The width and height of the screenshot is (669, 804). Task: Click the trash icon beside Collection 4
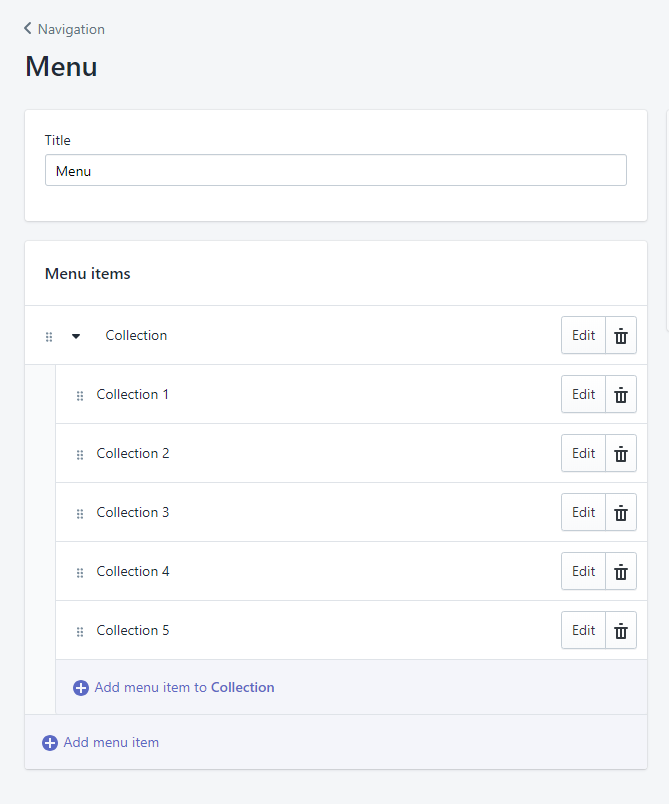click(621, 572)
